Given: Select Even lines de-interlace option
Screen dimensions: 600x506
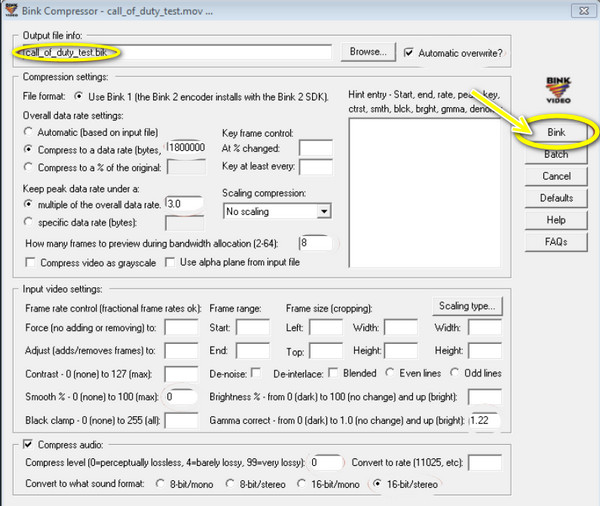Looking at the screenshot, I should (390, 372).
